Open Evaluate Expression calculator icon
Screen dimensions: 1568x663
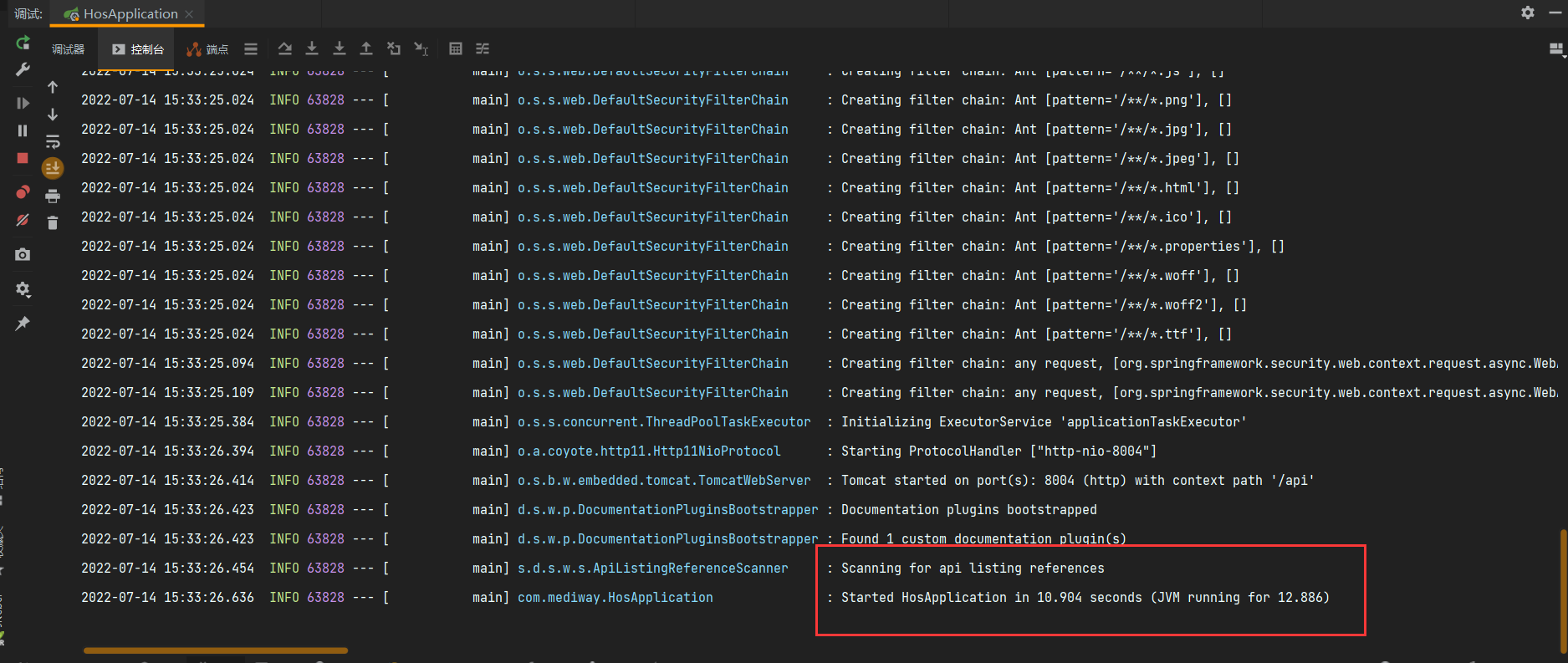[455, 49]
